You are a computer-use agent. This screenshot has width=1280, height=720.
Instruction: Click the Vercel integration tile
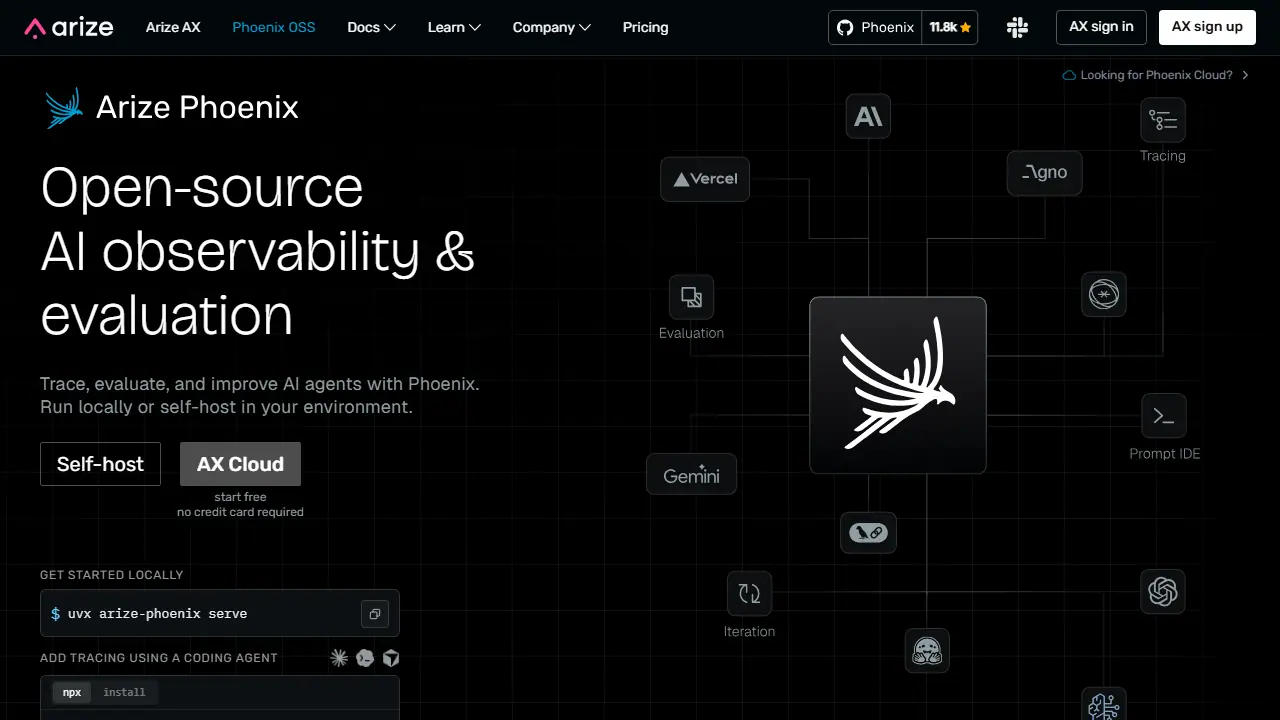[705, 179]
